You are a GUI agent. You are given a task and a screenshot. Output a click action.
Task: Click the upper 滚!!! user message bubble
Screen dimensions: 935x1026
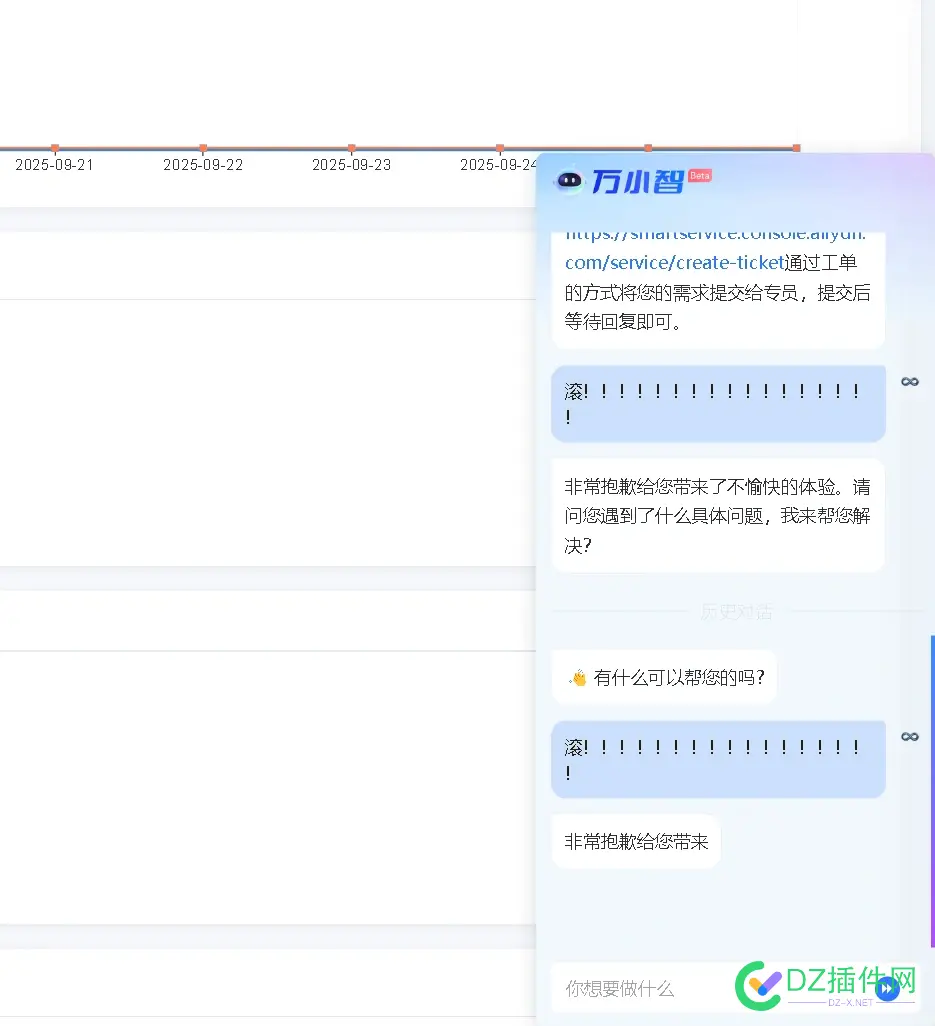coord(718,404)
